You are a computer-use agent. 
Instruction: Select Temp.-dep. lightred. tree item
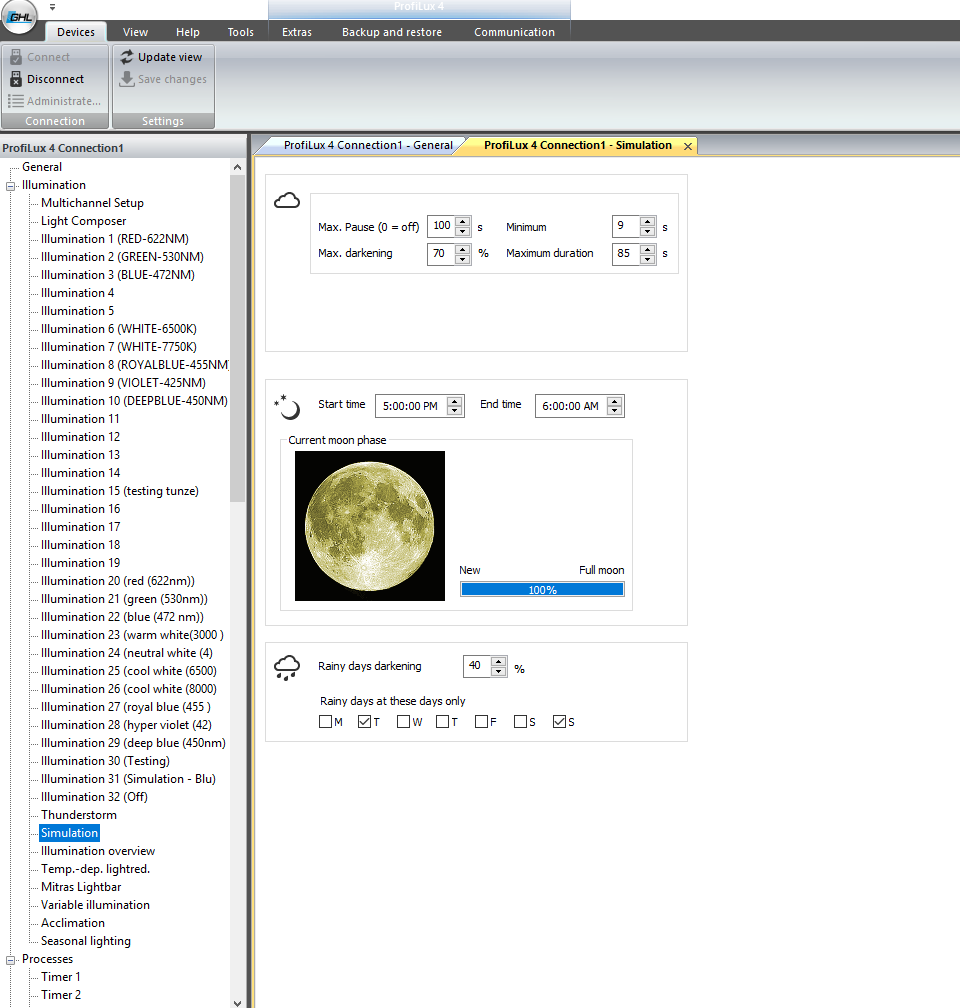click(x=95, y=868)
